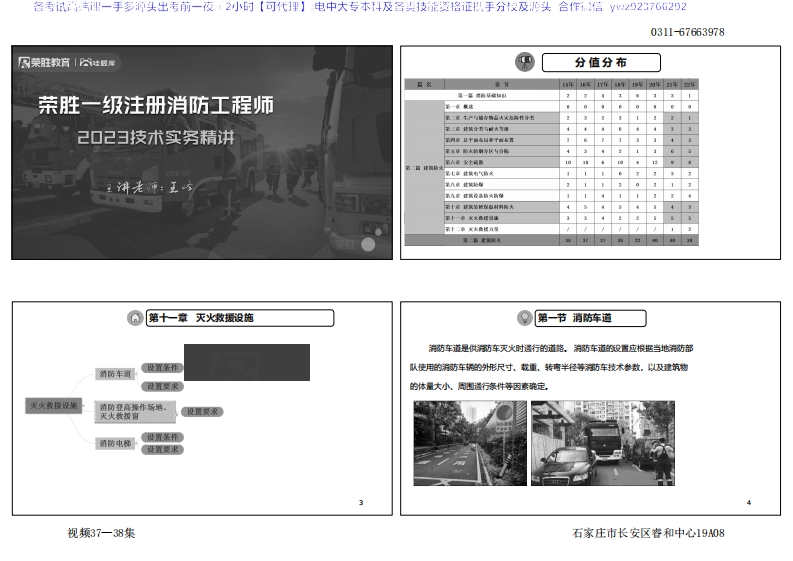Image resolution: width=793 pixels, height=561 pixels.
Task: Select the 消防电梯 mind-map node
Action: (x=113, y=442)
